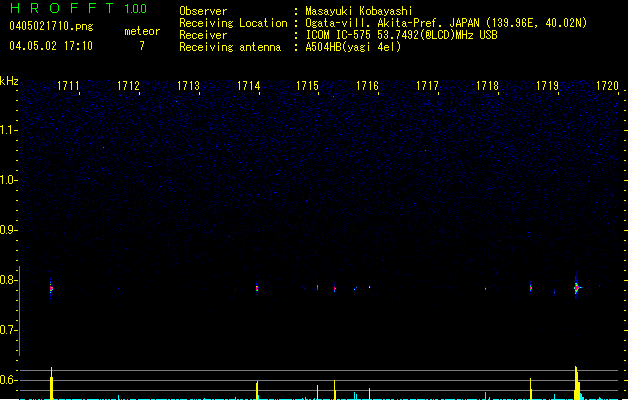This screenshot has height=400, width=629.
Task: Click the meteor echo just before 1715
Action: pyautogui.click(x=317, y=287)
